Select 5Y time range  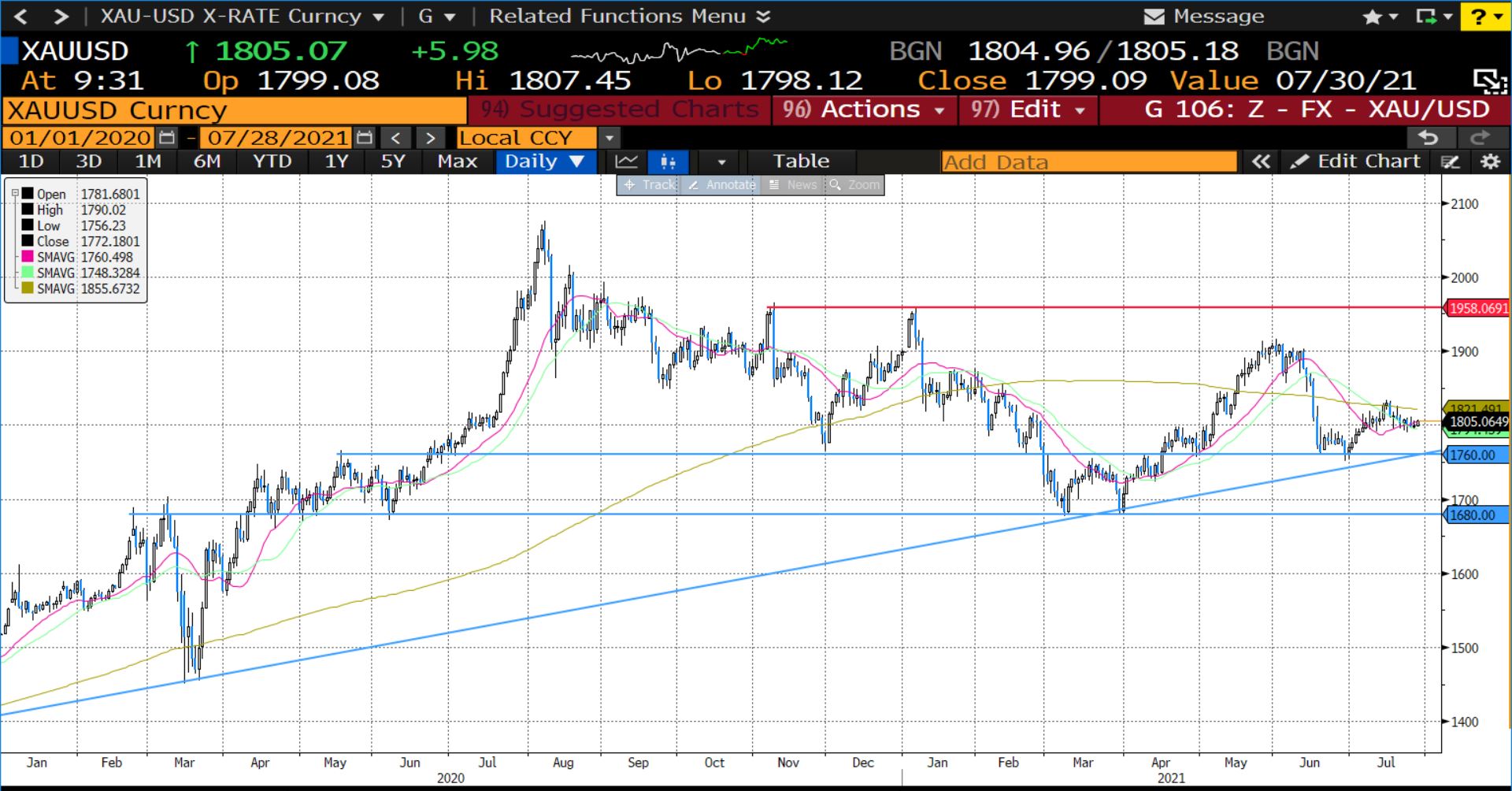click(392, 162)
